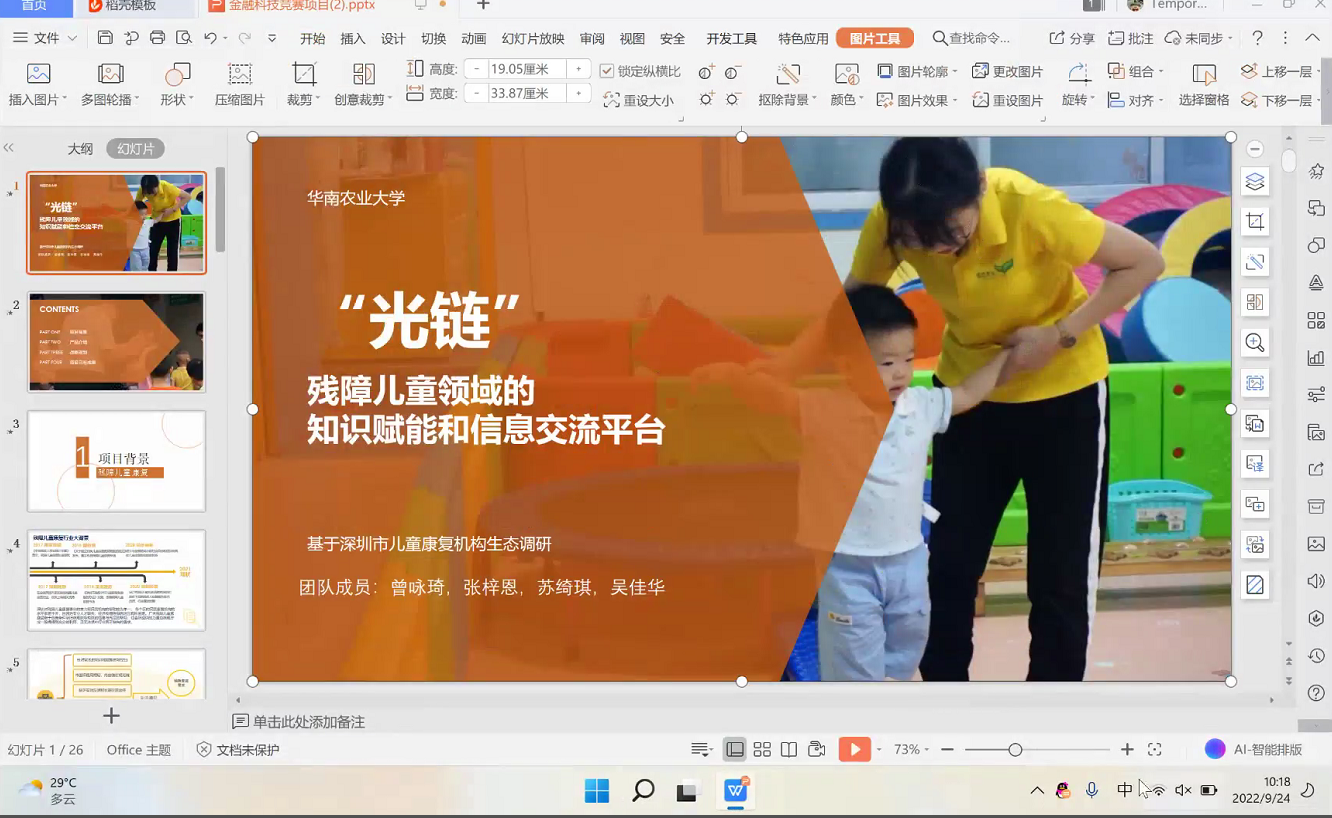Viewport: 1332px width, 818px height.
Task: Open the 幻灯片放映 ribbon tab
Action: [533, 38]
